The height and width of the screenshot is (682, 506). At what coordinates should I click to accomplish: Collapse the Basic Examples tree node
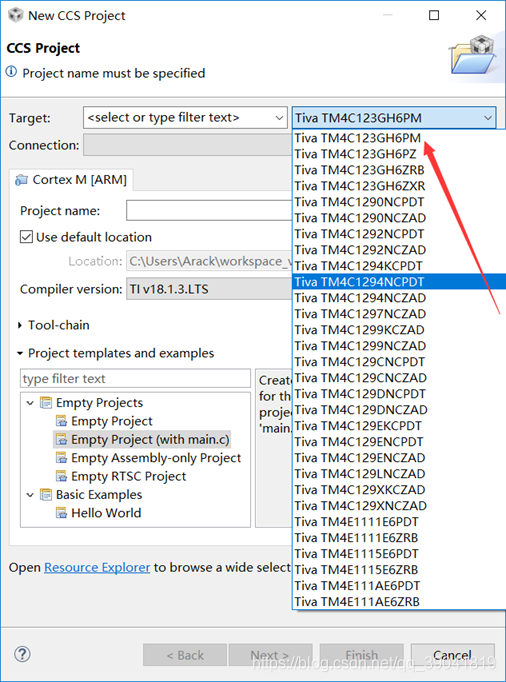[30, 495]
